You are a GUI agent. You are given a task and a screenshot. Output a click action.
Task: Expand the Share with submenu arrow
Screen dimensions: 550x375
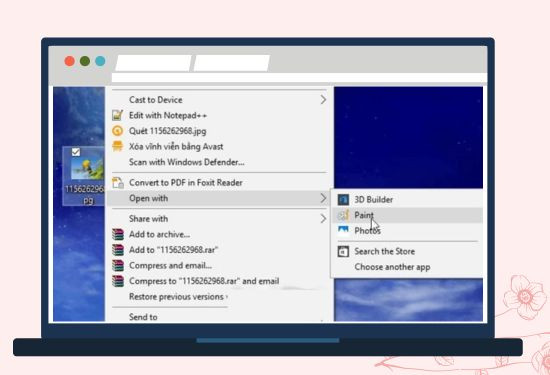pos(323,219)
